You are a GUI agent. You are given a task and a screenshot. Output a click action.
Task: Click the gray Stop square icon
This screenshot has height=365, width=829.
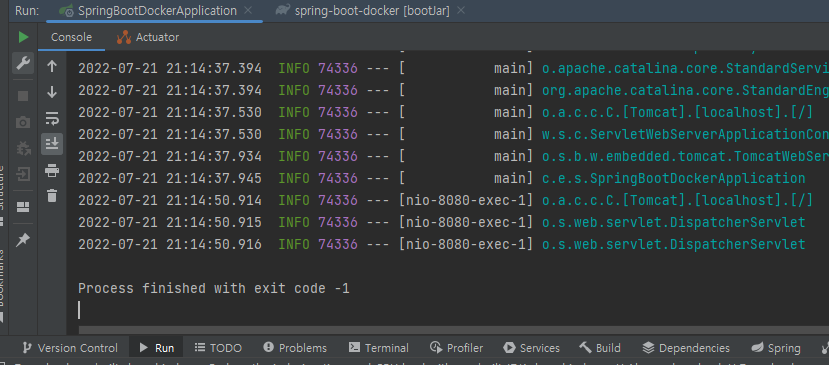click(23, 96)
